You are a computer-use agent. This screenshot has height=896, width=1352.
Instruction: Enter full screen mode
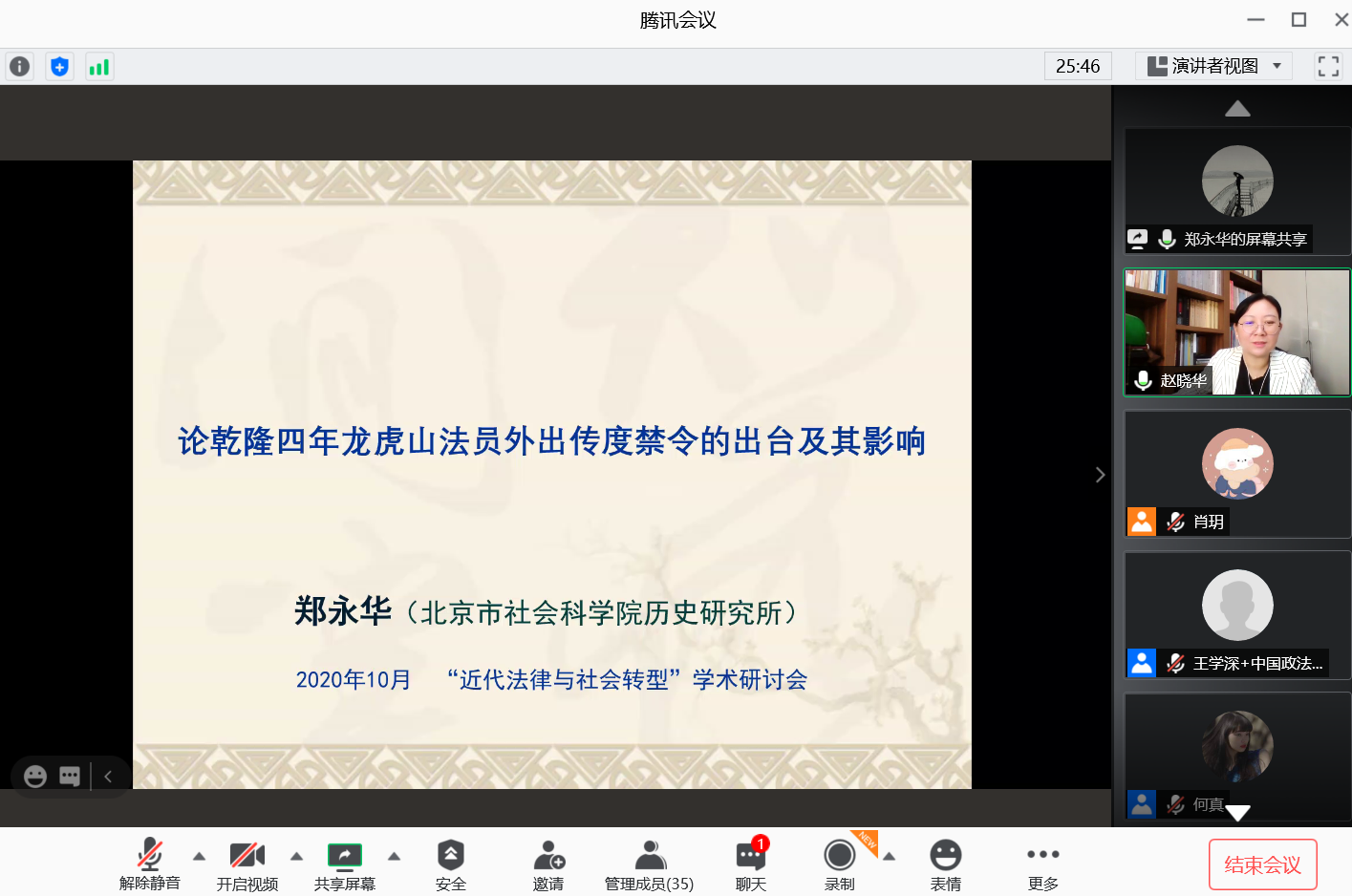(x=1328, y=66)
